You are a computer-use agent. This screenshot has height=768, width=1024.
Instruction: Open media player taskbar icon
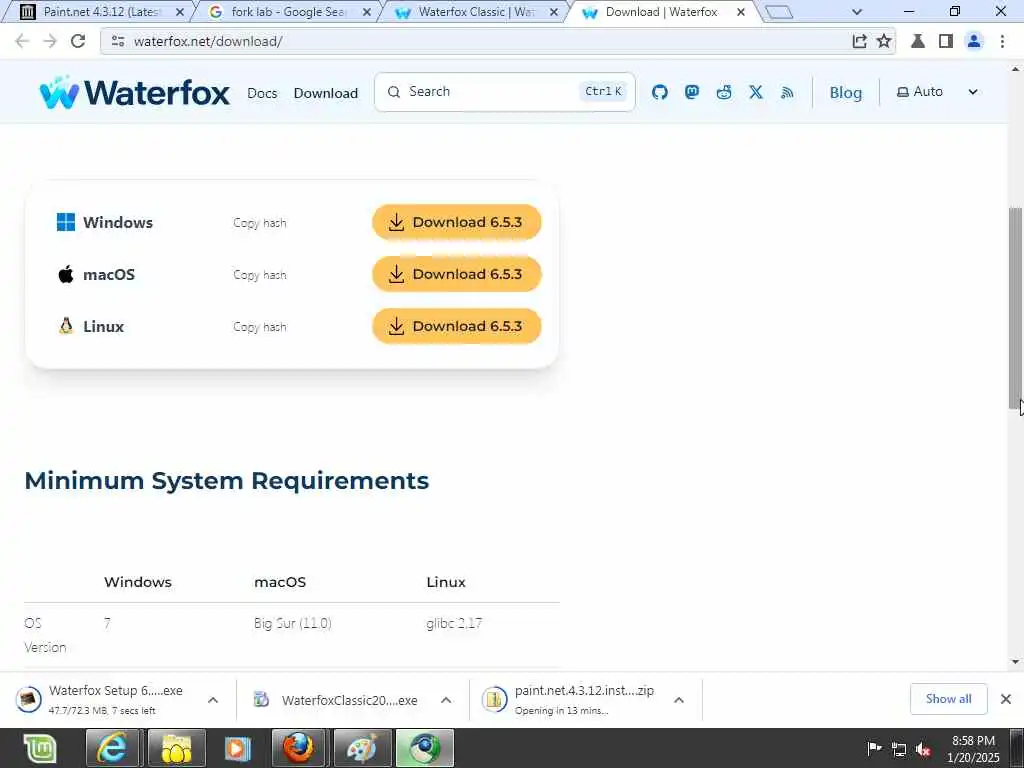pyautogui.click(x=237, y=748)
